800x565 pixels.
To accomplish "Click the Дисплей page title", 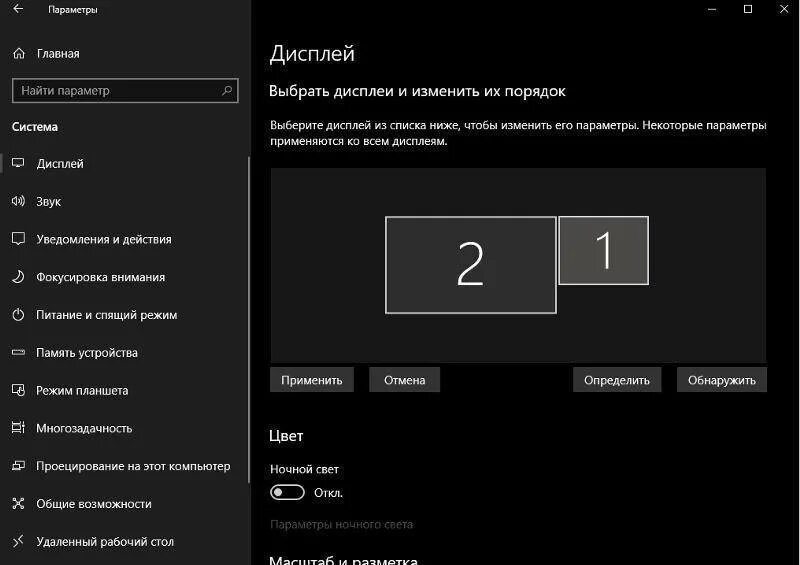I will pyautogui.click(x=312, y=53).
